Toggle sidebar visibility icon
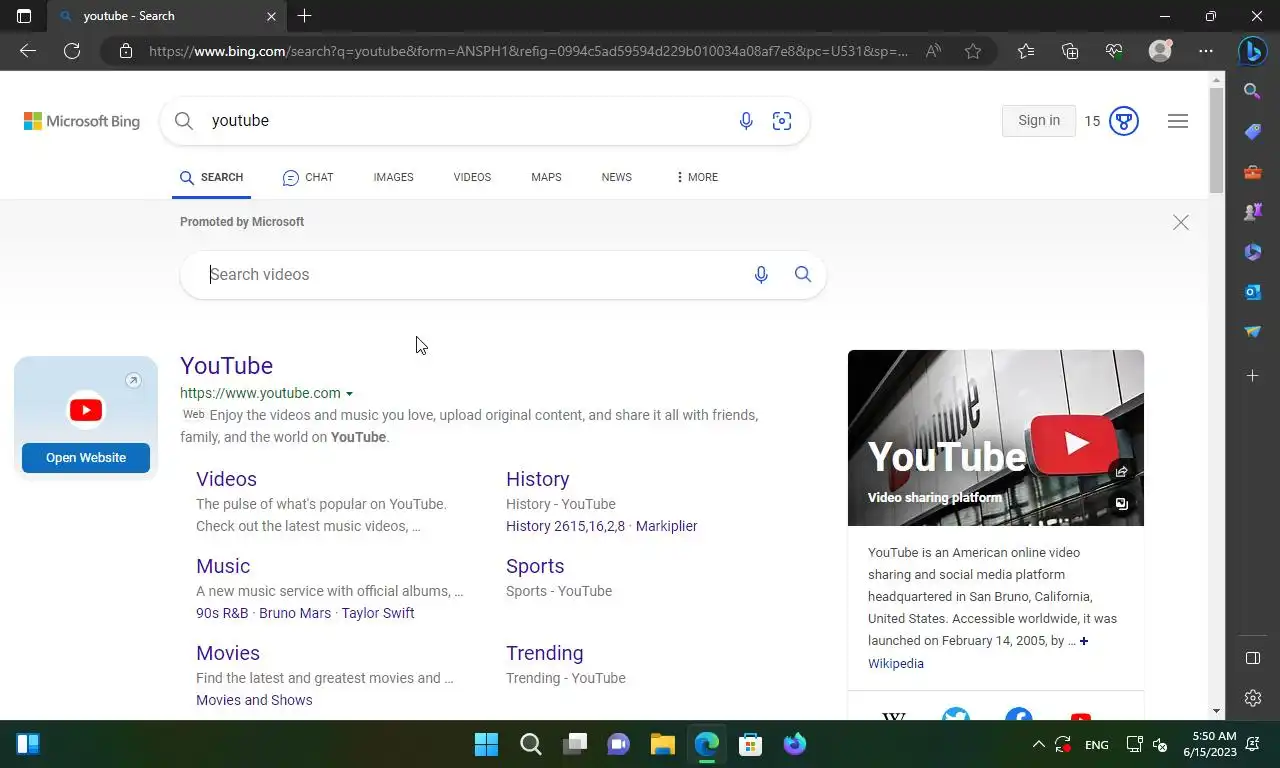Screen dimensions: 1280x768 [x=1252, y=658]
